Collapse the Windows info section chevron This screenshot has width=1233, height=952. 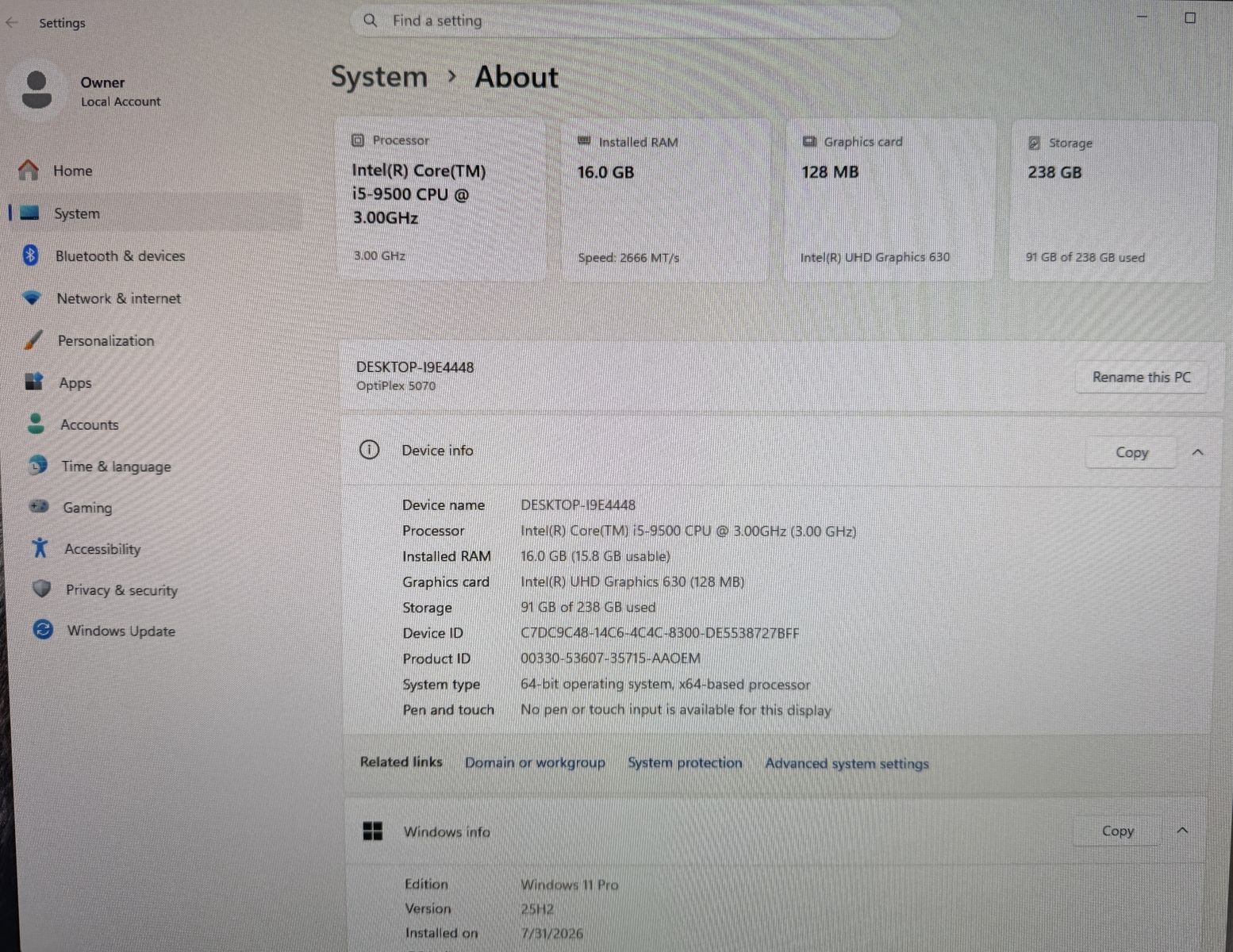coord(1182,831)
